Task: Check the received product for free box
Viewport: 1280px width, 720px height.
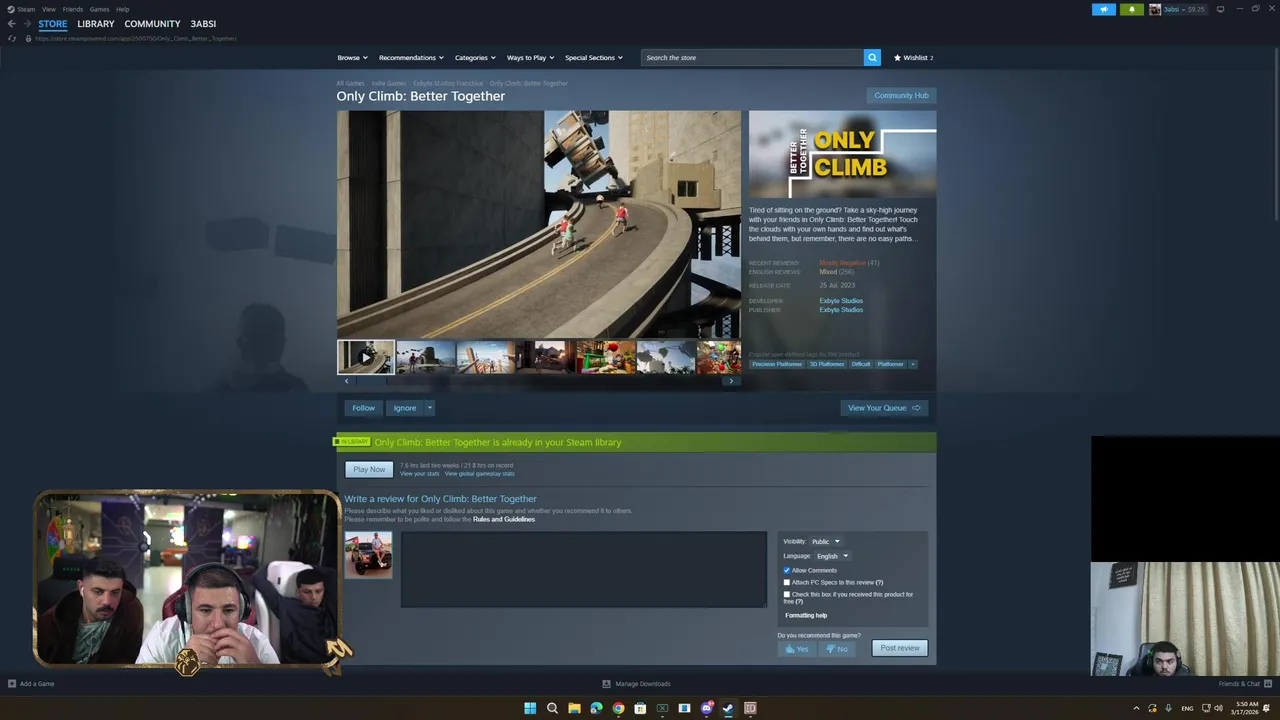Action: 787,594
